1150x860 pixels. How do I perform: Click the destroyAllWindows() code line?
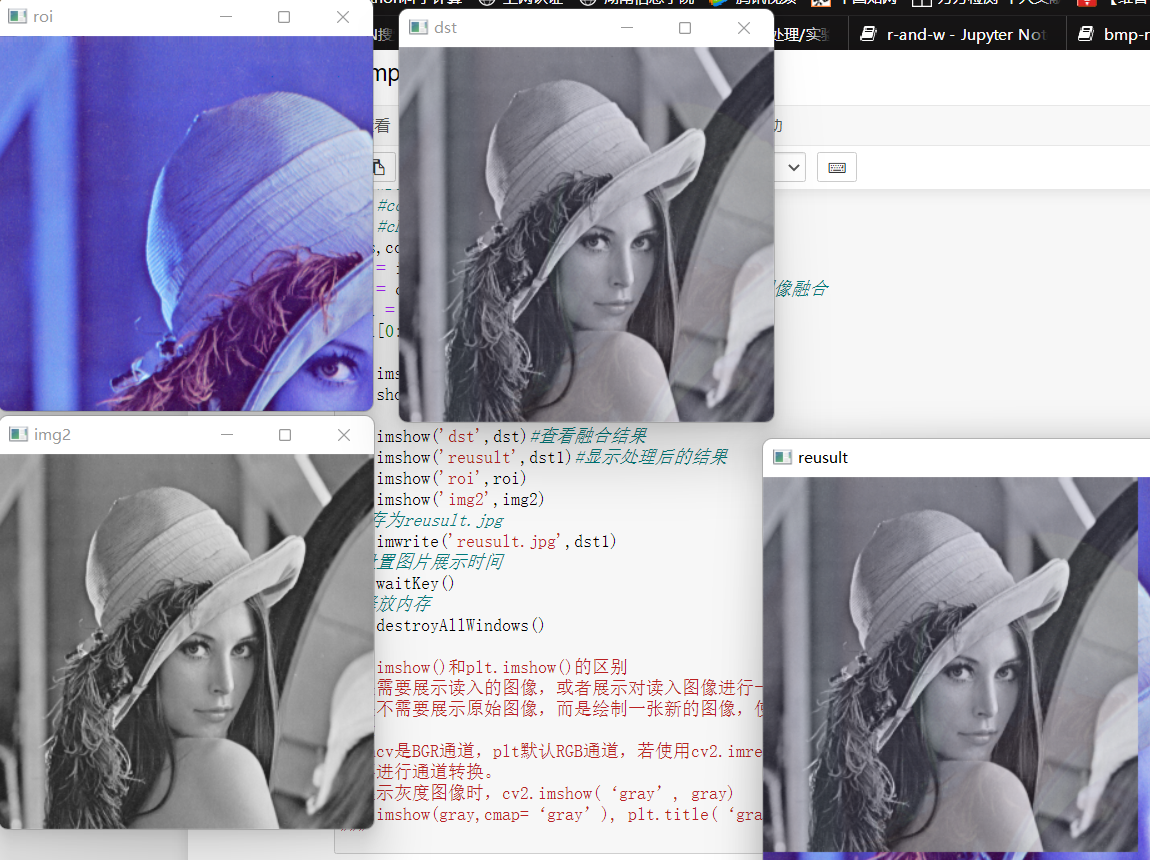click(460, 625)
